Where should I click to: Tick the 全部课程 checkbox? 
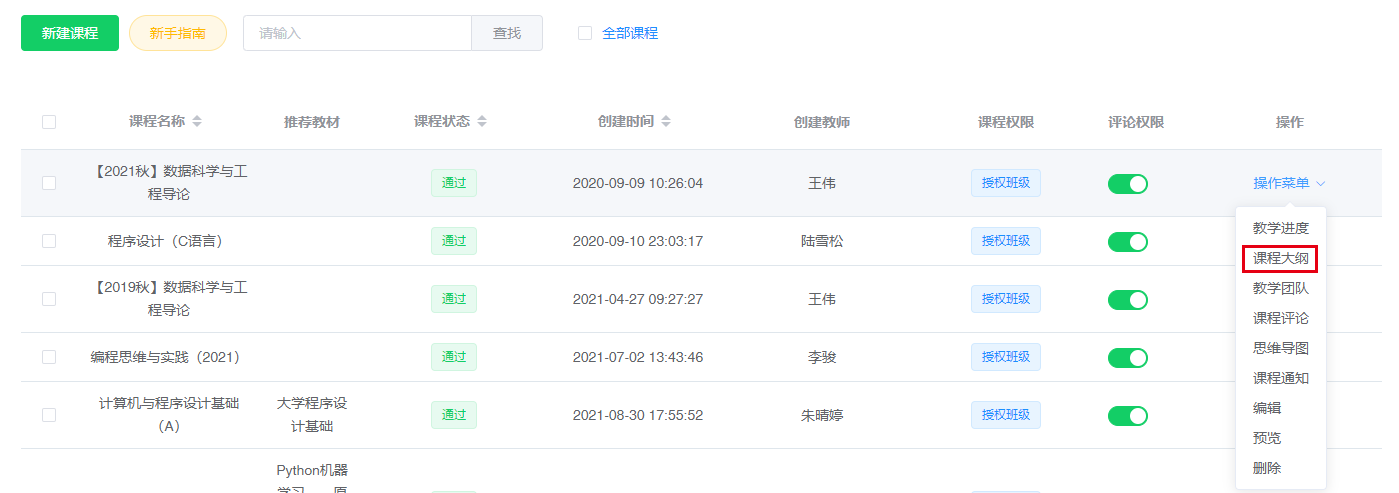click(x=585, y=33)
